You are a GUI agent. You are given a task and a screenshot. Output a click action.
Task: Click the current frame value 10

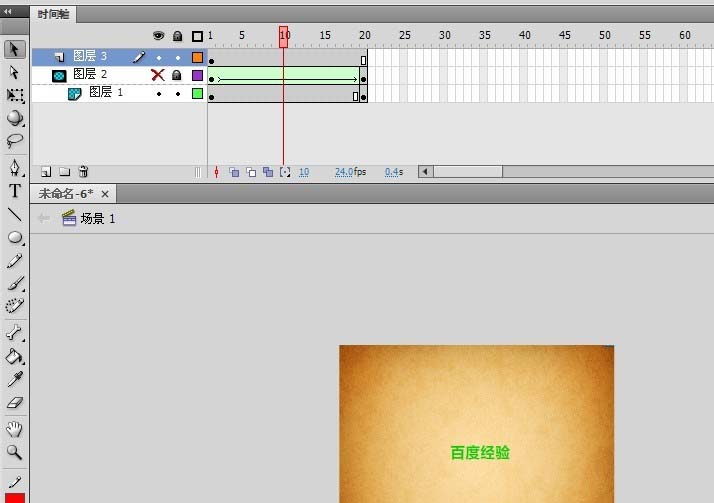(x=304, y=172)
